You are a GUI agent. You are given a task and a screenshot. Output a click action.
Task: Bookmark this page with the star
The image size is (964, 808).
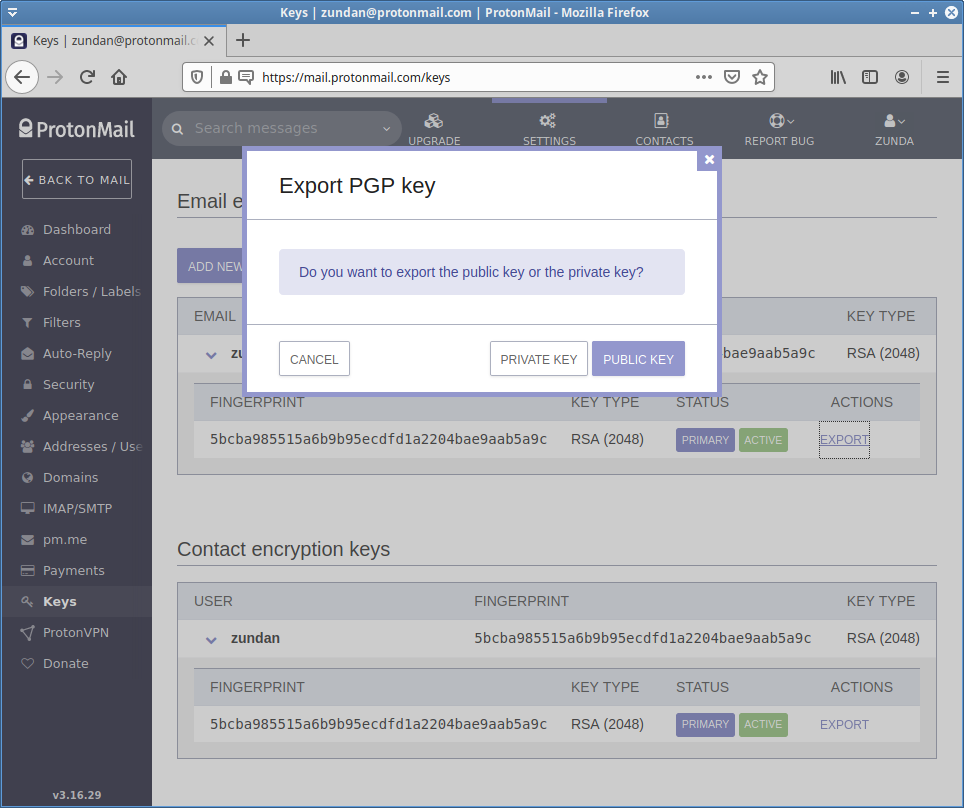[760, 77]
